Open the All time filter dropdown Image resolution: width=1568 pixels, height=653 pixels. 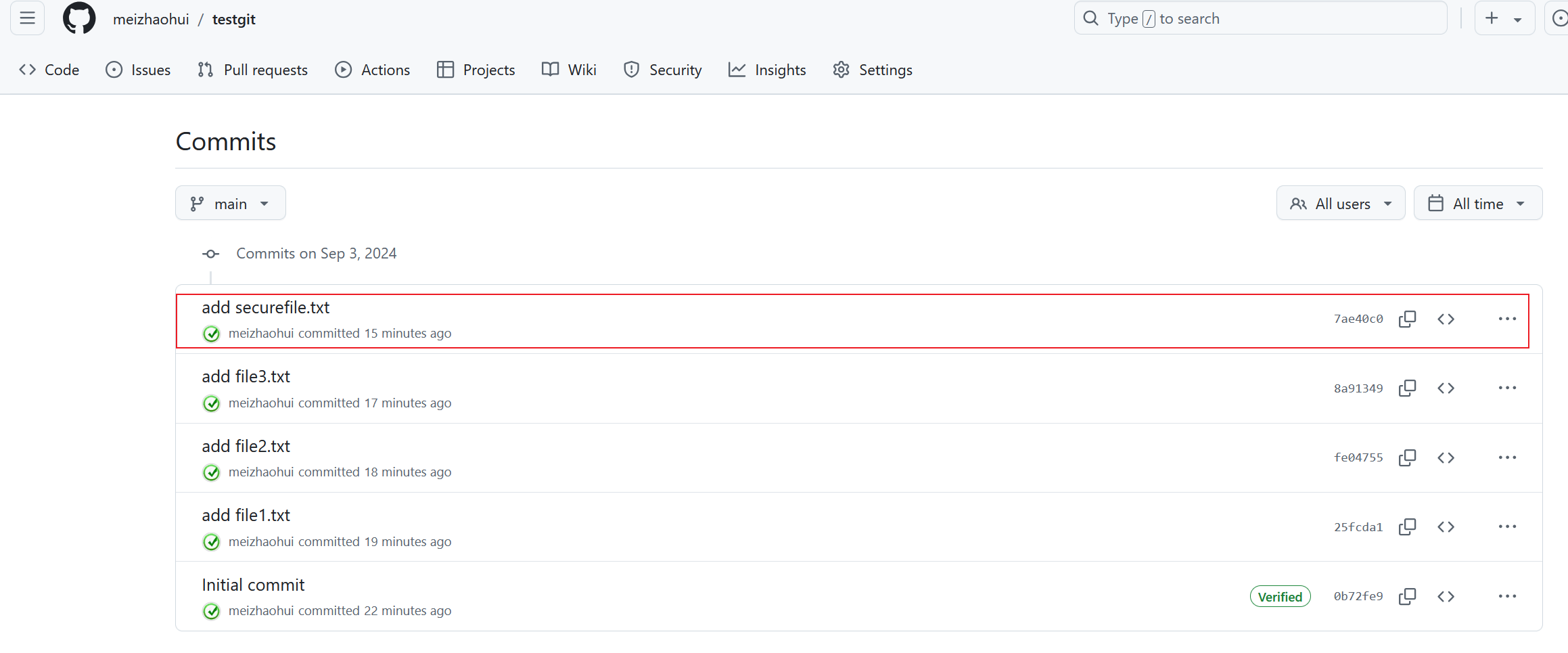click(1477, 203)
